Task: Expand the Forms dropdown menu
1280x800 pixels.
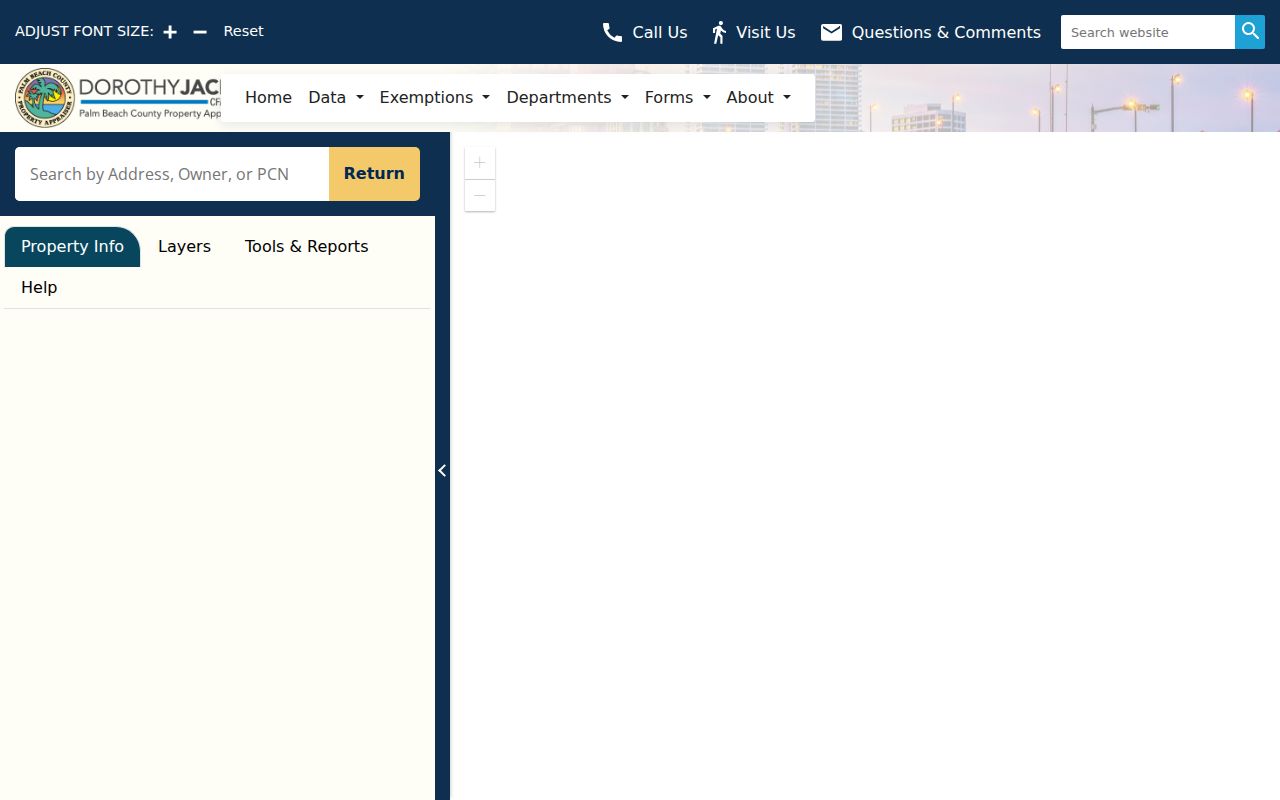Action: click(x=678, y=97)
